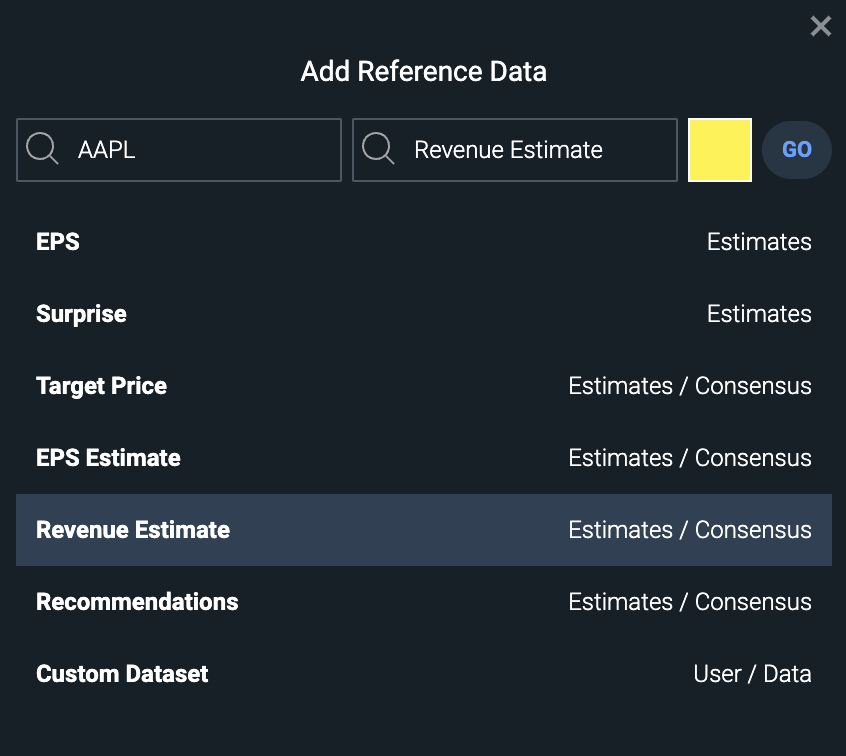The width and height of the screenshot is (846, 756).
Task: Pick the EPS Estimate consensus option
Action: pos(108,457)
